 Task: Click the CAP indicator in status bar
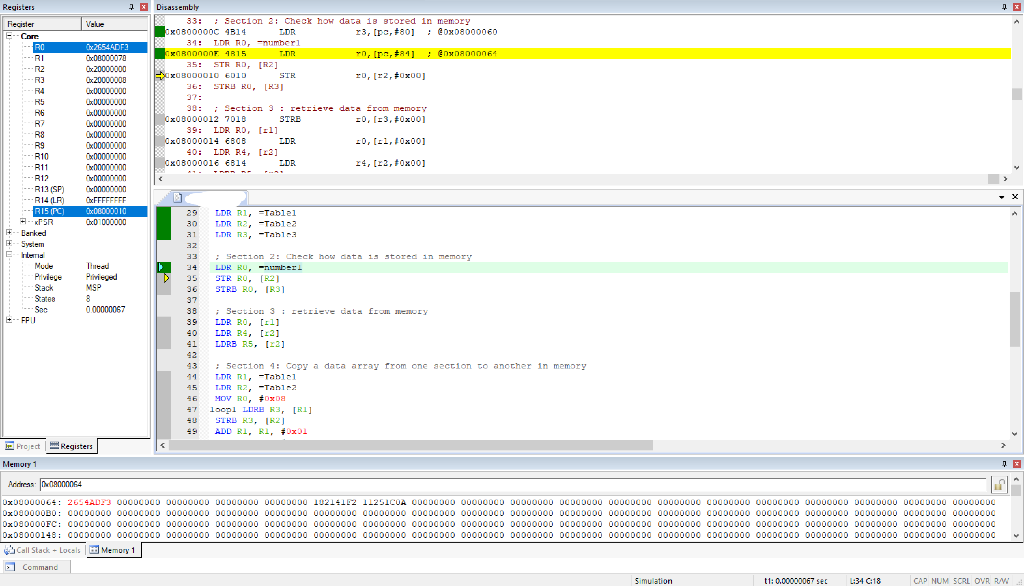[920, 581]
